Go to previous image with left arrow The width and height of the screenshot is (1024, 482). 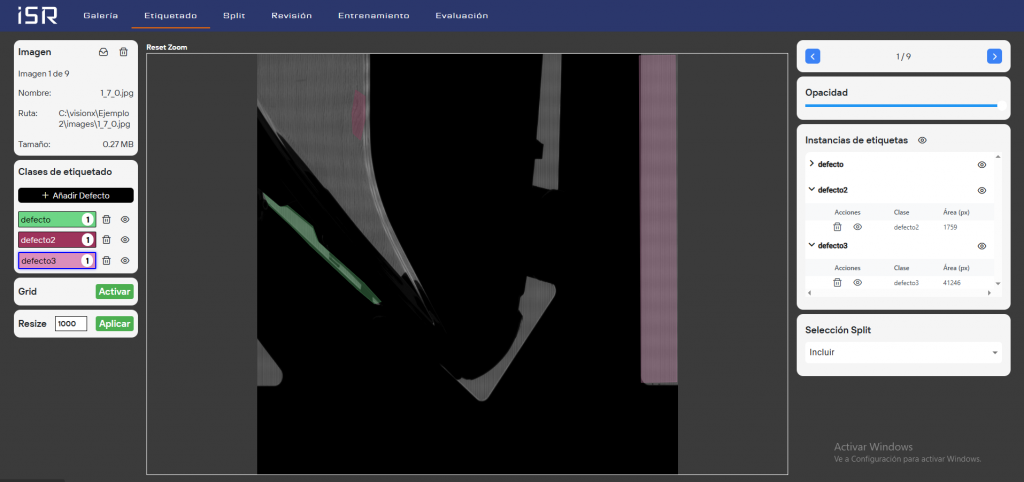pos(813,57)
